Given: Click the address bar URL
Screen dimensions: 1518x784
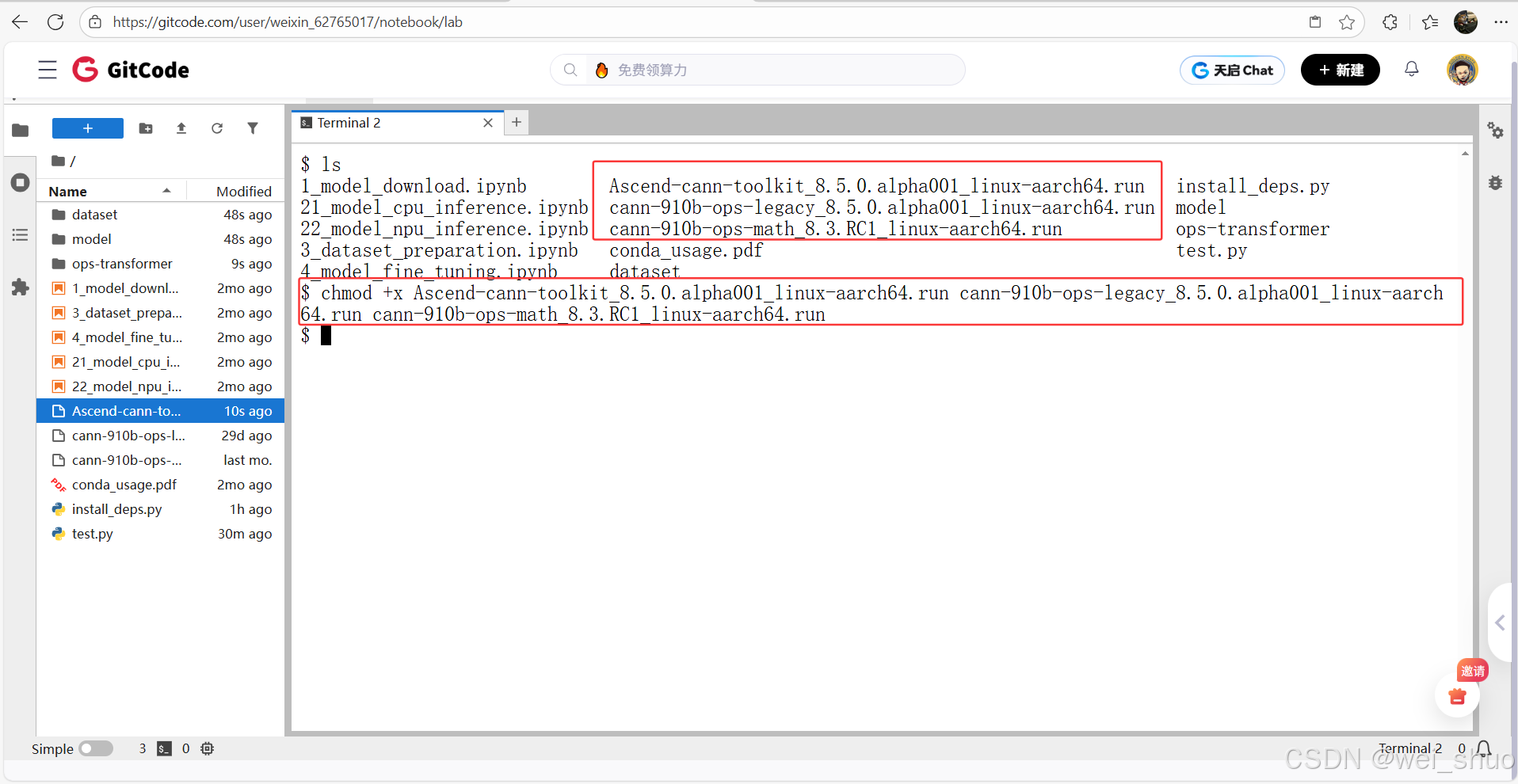Looking at the screenshot, I should (287, 22).
